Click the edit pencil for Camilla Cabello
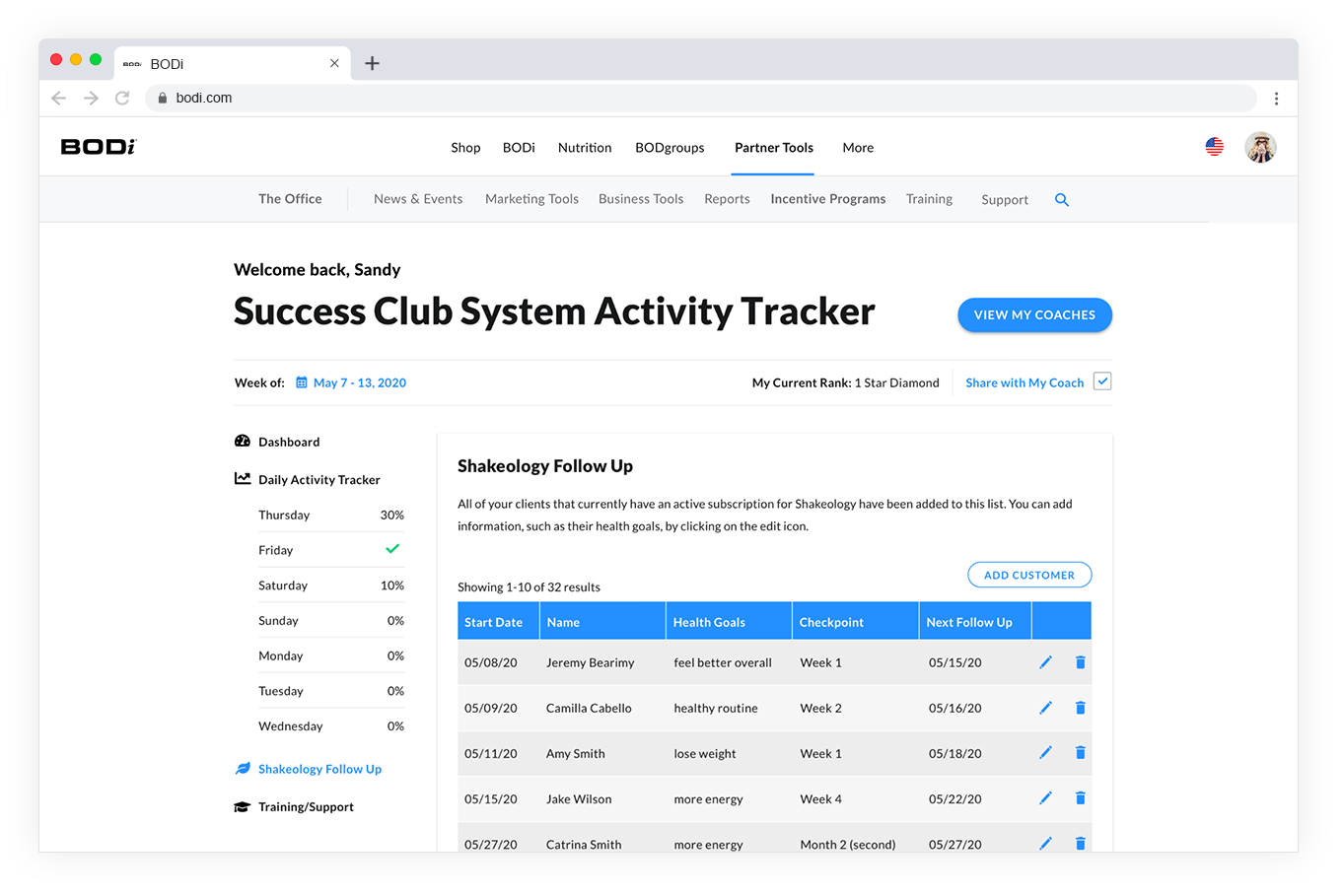The image size is (1343, 896). pyautogui.click(x=1045, y=708)
